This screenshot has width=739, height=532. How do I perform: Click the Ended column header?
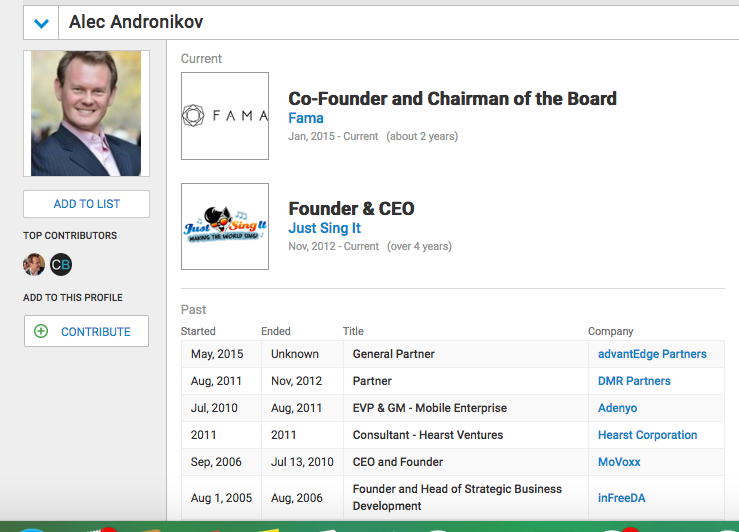(276, 331)
